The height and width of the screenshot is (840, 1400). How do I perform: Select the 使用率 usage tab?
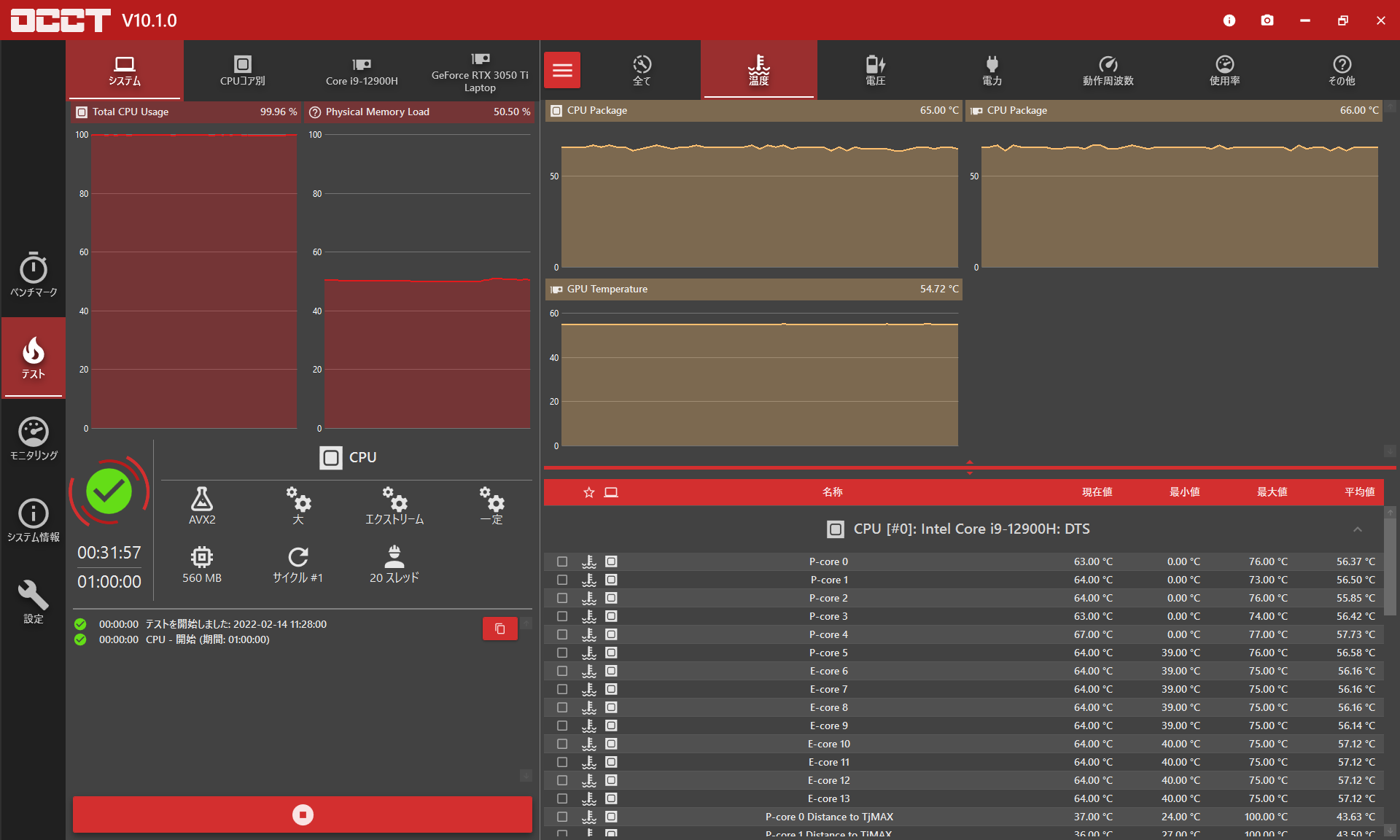click(x=1225, y=70)
